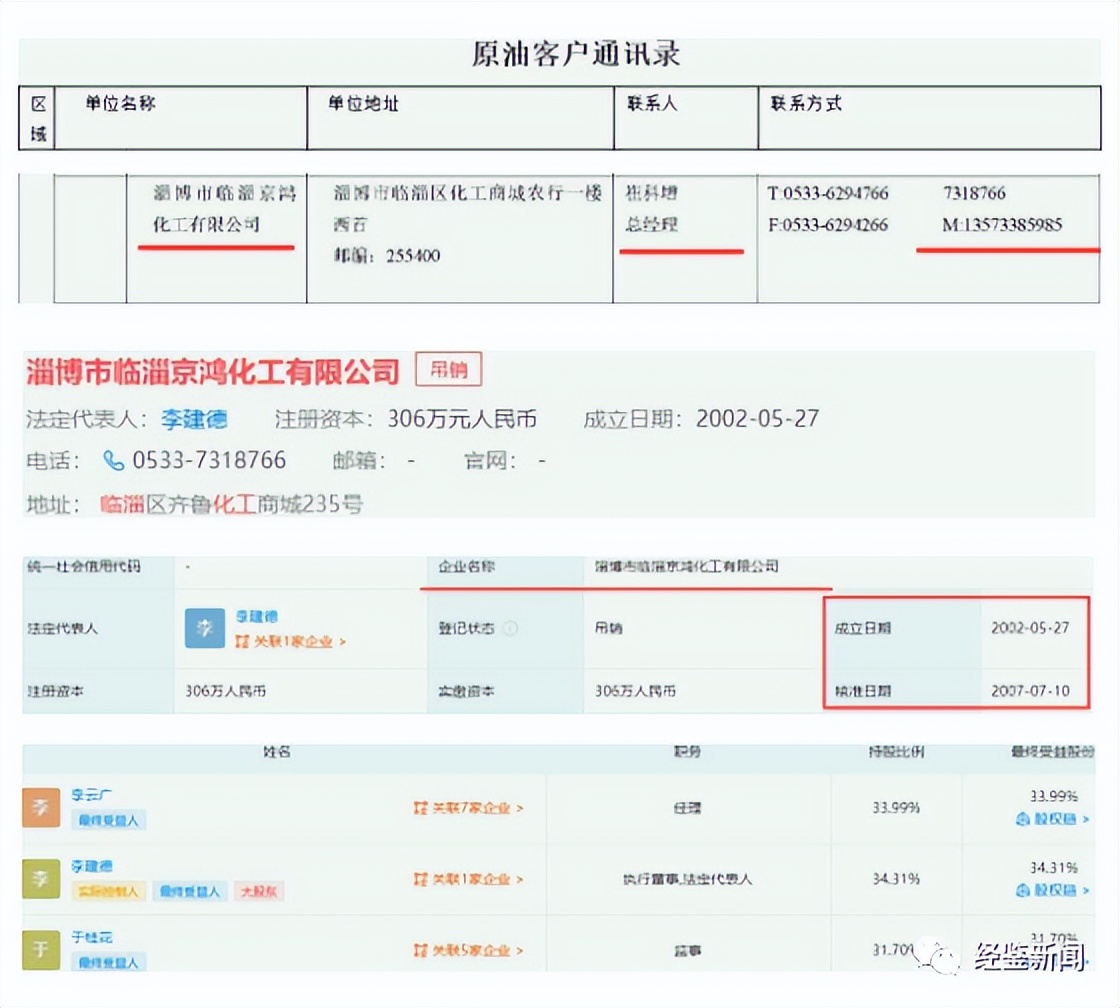Screen dimensions: 1120x1008
Task: Click 实缴资本 value 306万人民币
Action: click(636, 691)
